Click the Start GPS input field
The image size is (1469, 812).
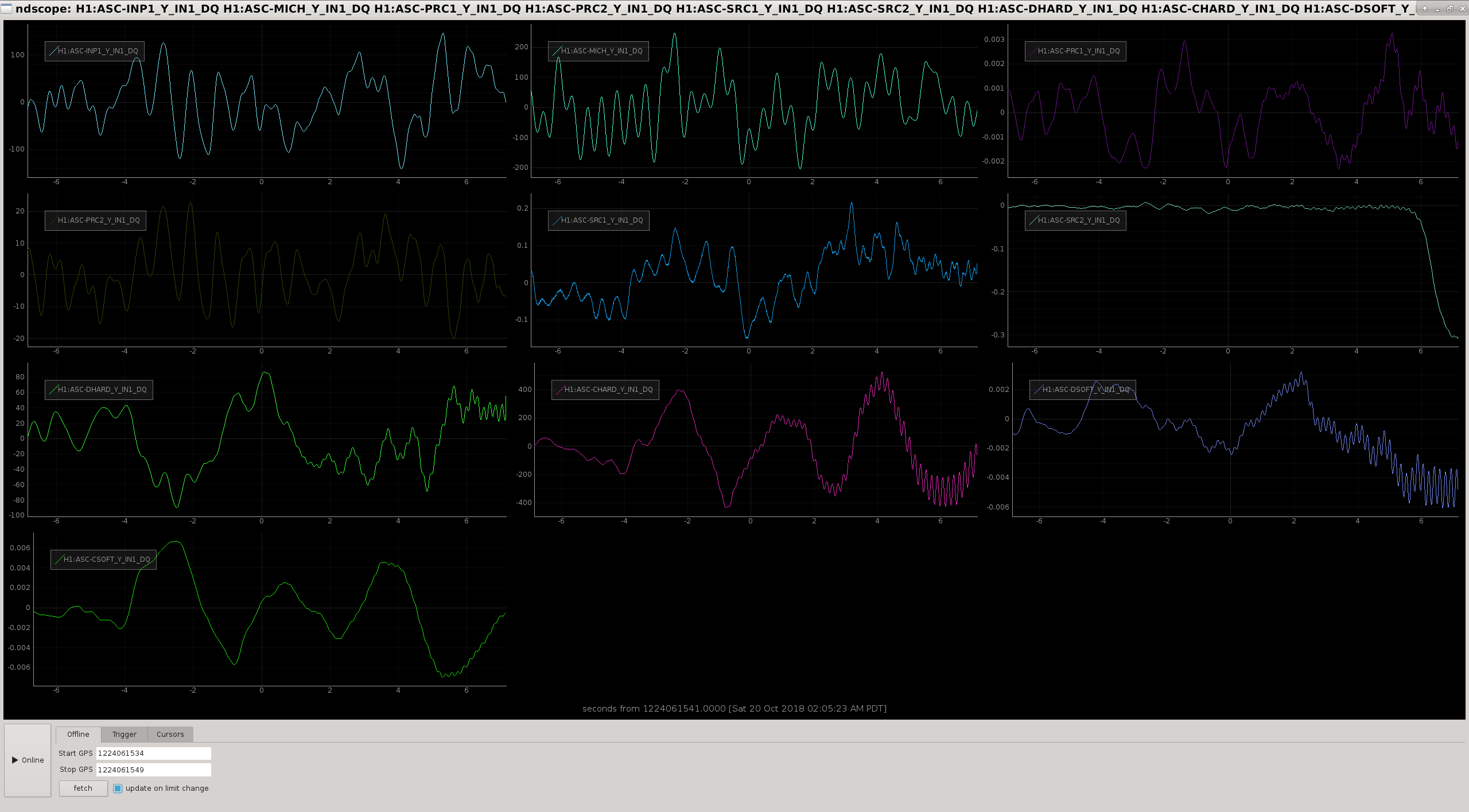(153, 753)
